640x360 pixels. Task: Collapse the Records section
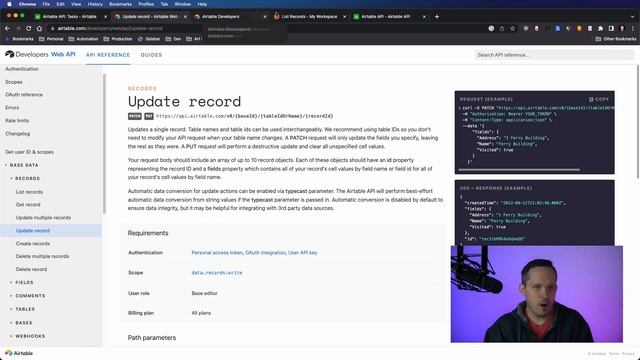click(x=25, y=179)
